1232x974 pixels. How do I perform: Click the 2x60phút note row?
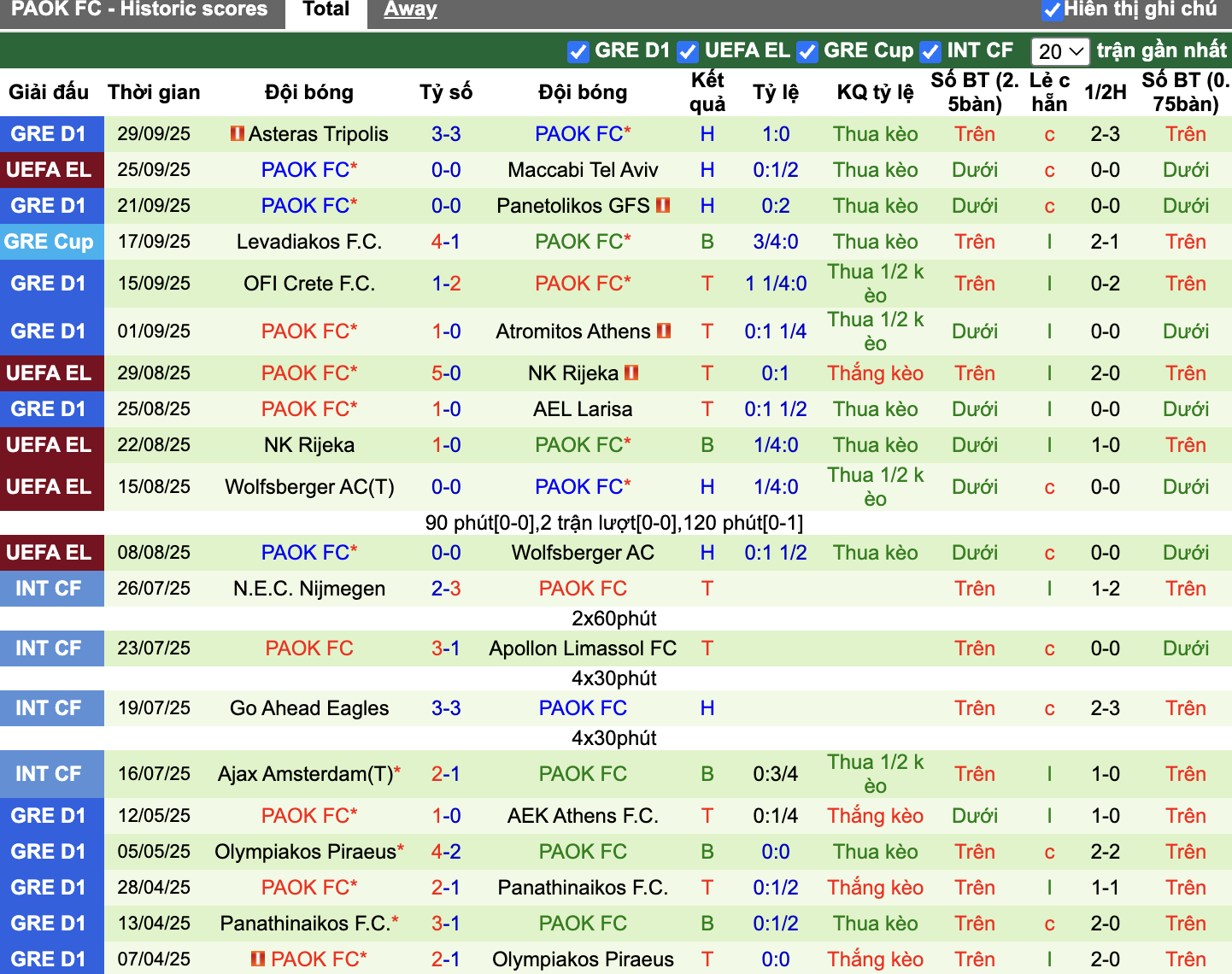pos(614,619)
